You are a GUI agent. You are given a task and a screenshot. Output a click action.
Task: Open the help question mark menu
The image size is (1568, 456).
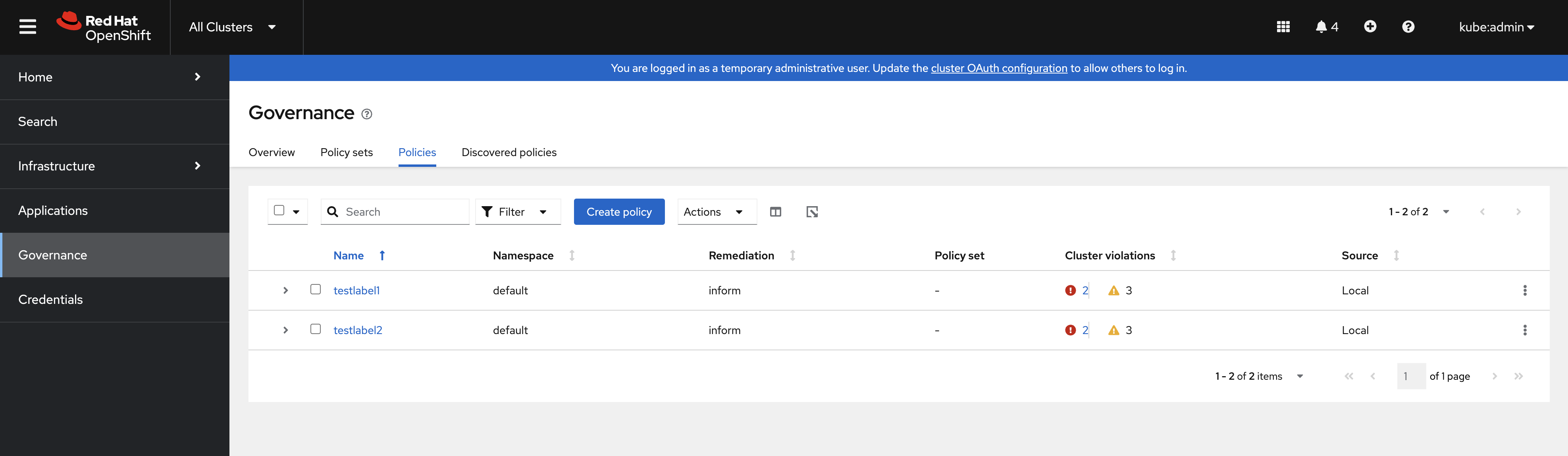point(1408,27)
